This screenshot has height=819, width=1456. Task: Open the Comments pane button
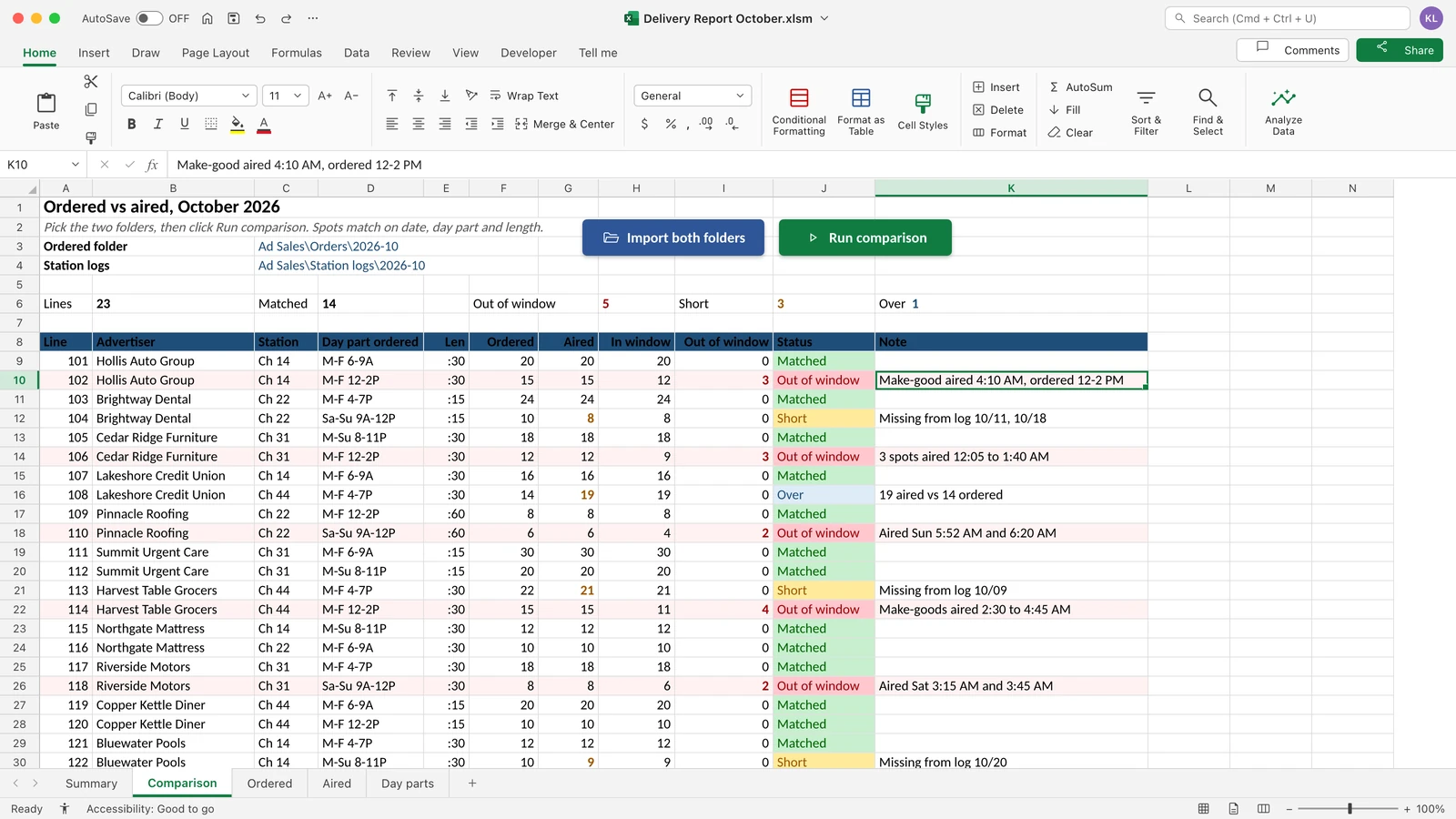point(1294,50)
